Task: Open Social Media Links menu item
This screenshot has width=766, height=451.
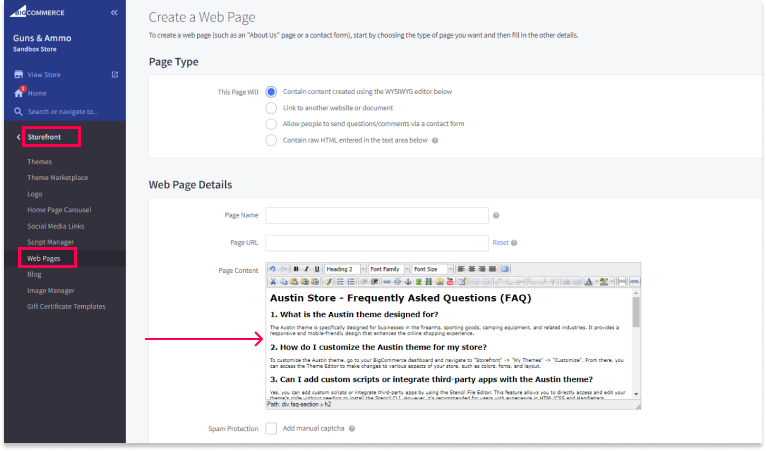Action: coord(56,226)
